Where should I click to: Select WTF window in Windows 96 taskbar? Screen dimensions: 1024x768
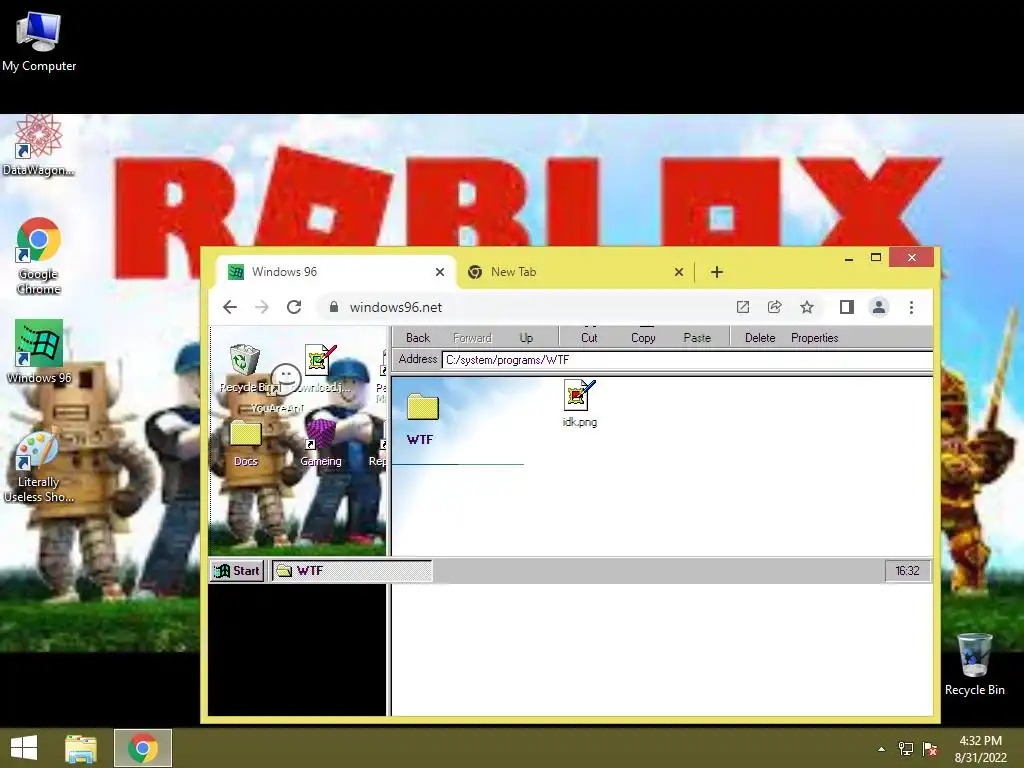[352, 571]
